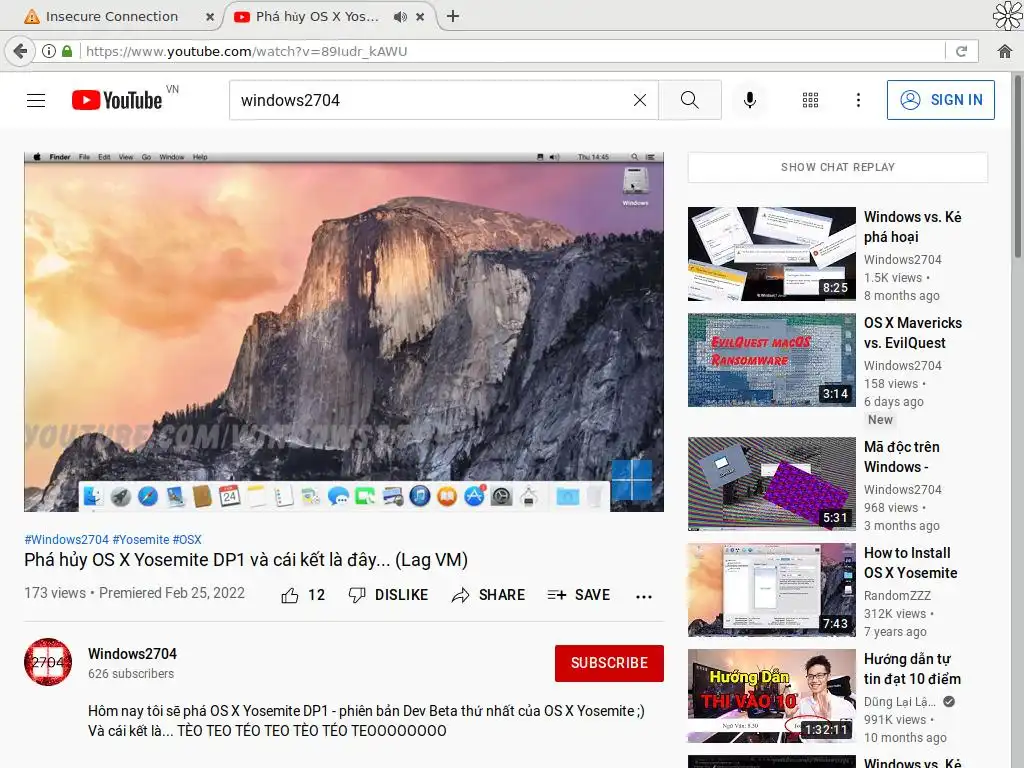Click the #OSX hashtag
The height and width of the screenshot is (768, 1024).
pyautogui.click(x=187, y=539)
